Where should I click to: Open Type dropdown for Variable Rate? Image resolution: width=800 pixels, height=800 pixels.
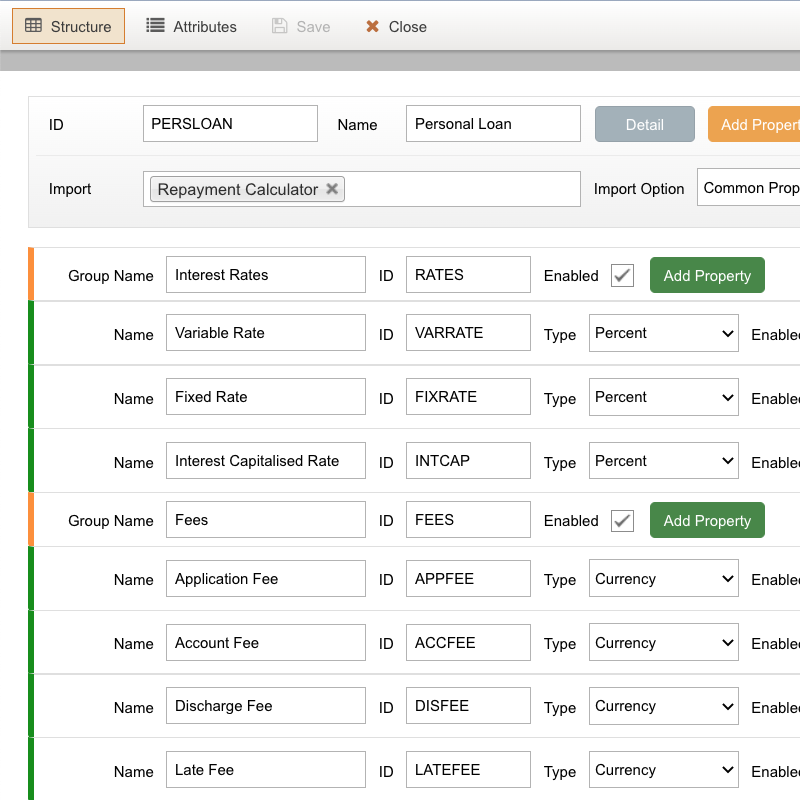(664, 333)
